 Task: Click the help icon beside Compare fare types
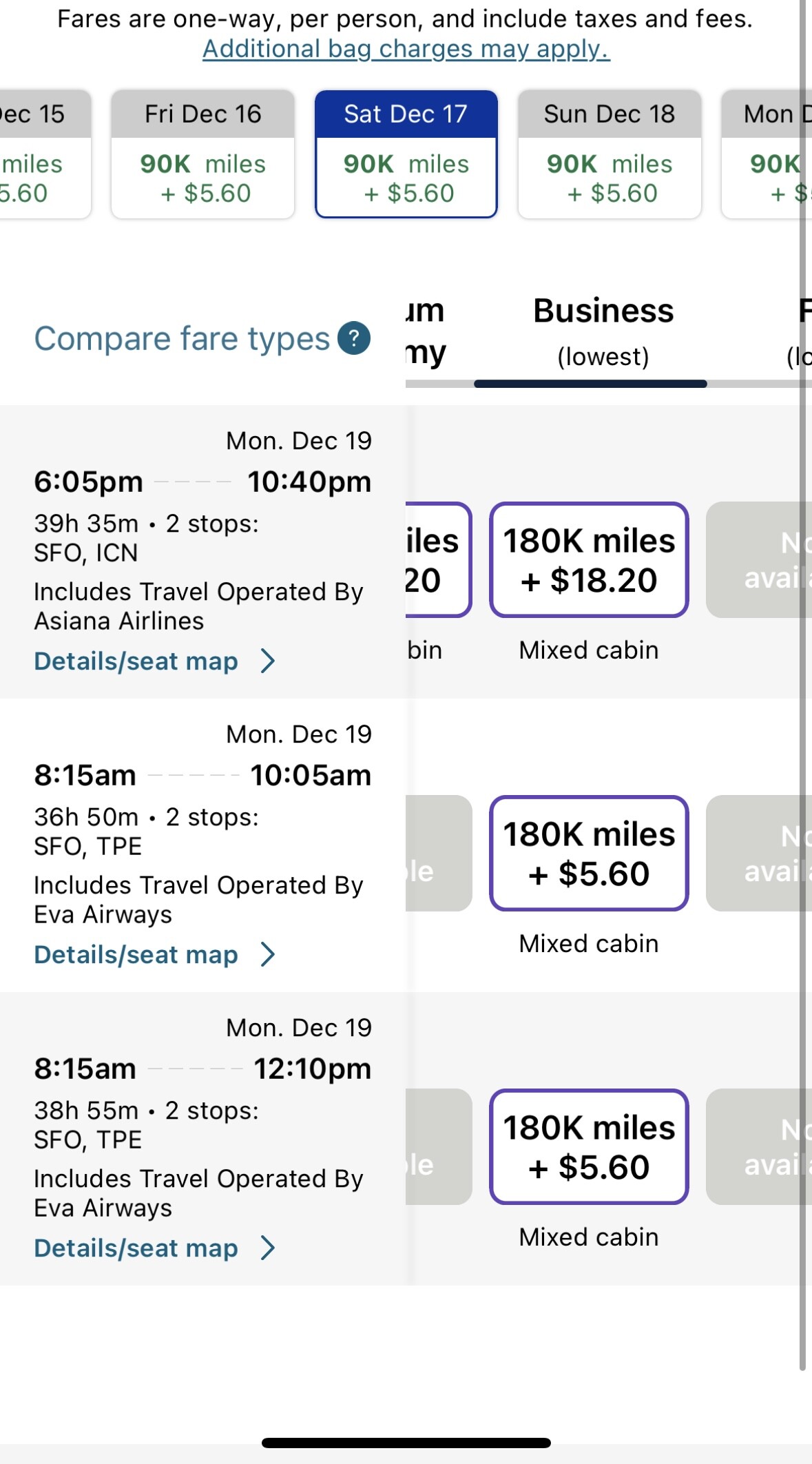[354, 338]
